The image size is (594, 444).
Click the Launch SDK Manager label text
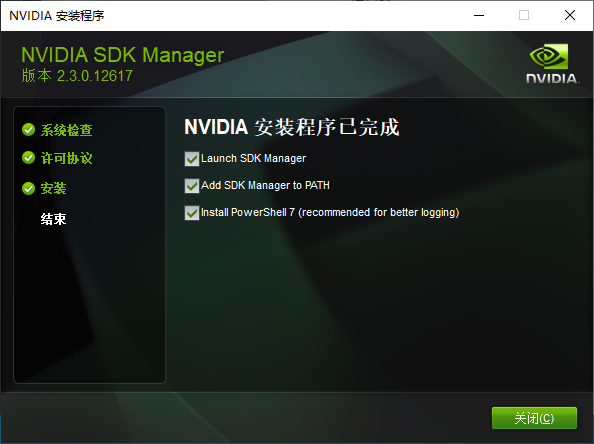[253, 158]
